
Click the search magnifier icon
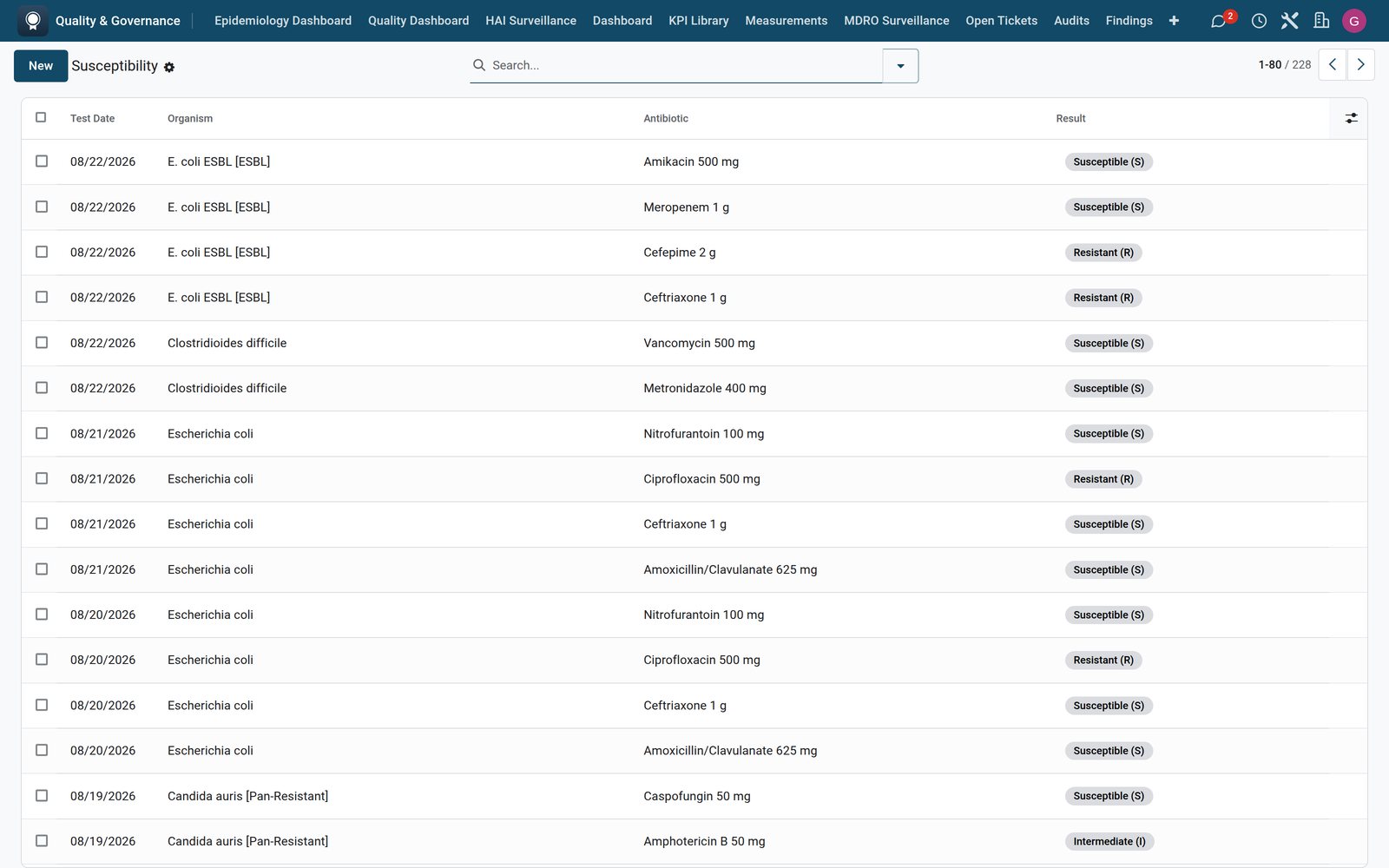click(x=479, y=65)
